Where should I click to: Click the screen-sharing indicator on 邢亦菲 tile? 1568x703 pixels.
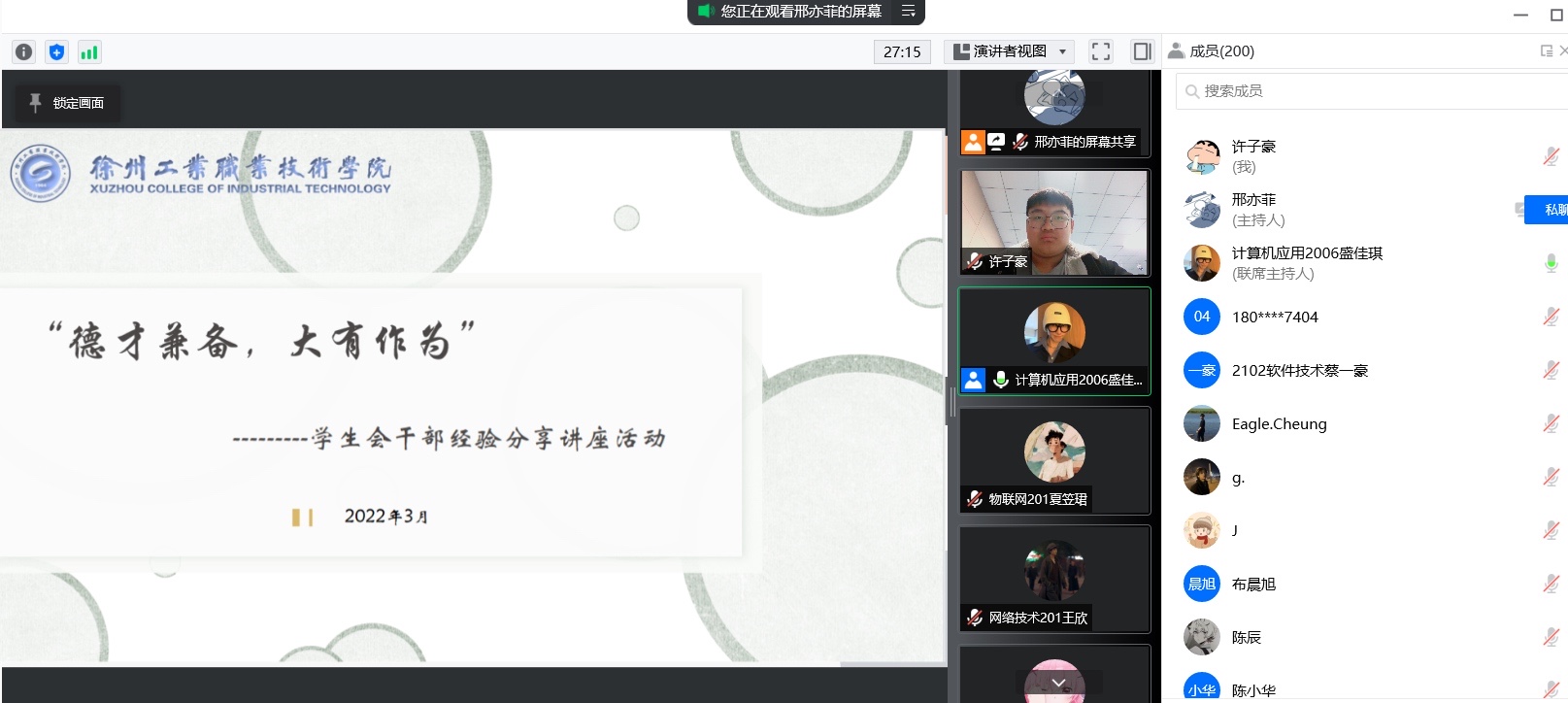point(996,142)
